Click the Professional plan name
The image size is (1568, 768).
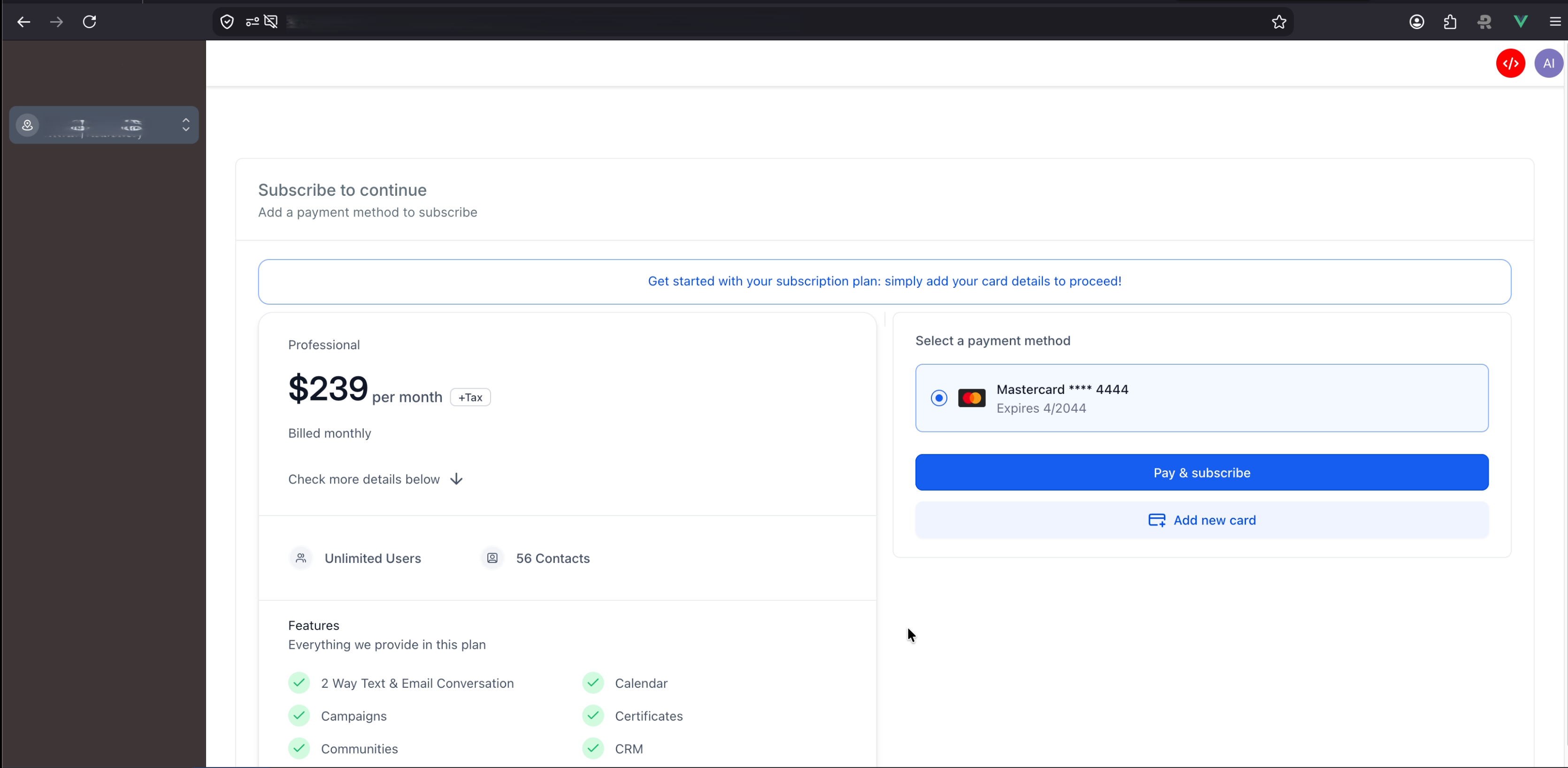point(324,345)
